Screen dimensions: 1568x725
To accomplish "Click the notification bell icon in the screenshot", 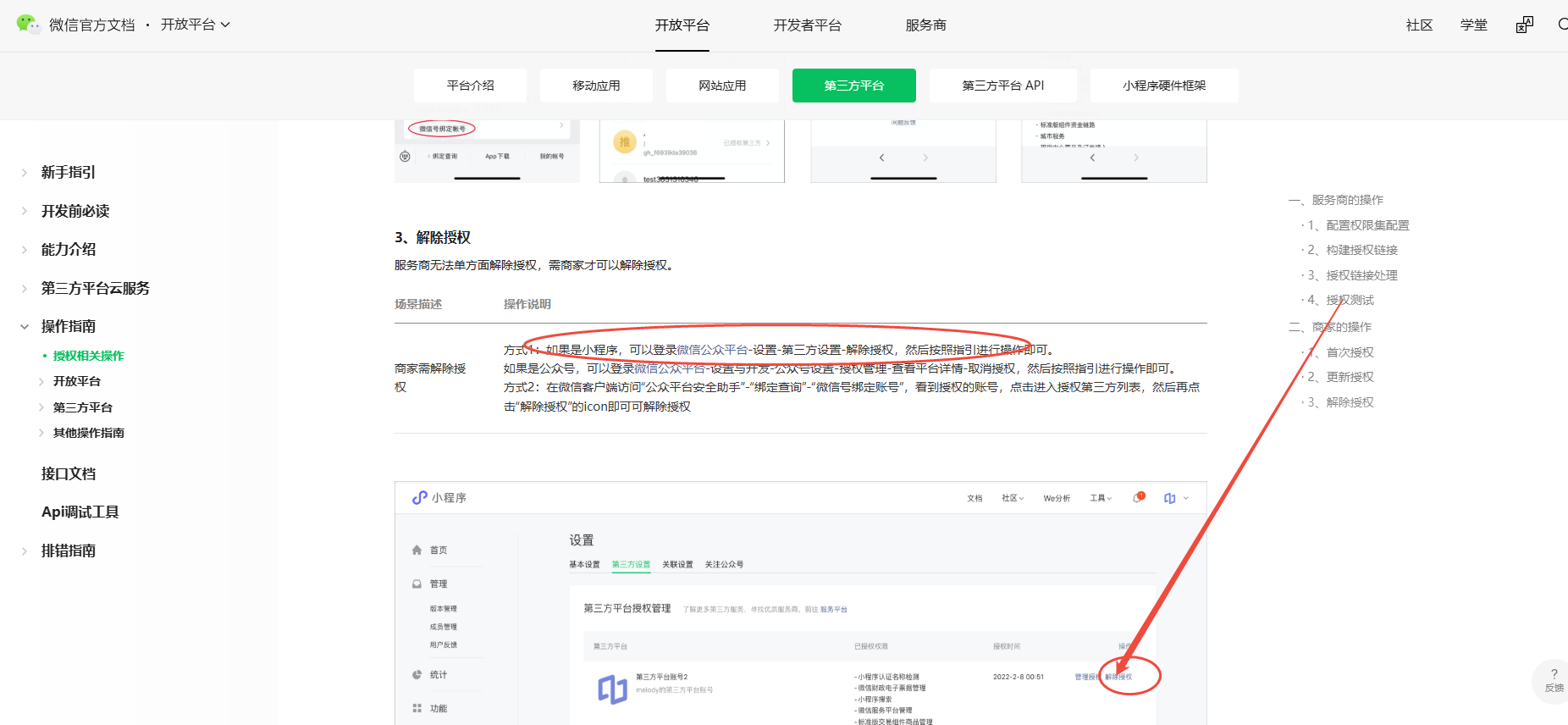I will click(x=1139, y=497).
